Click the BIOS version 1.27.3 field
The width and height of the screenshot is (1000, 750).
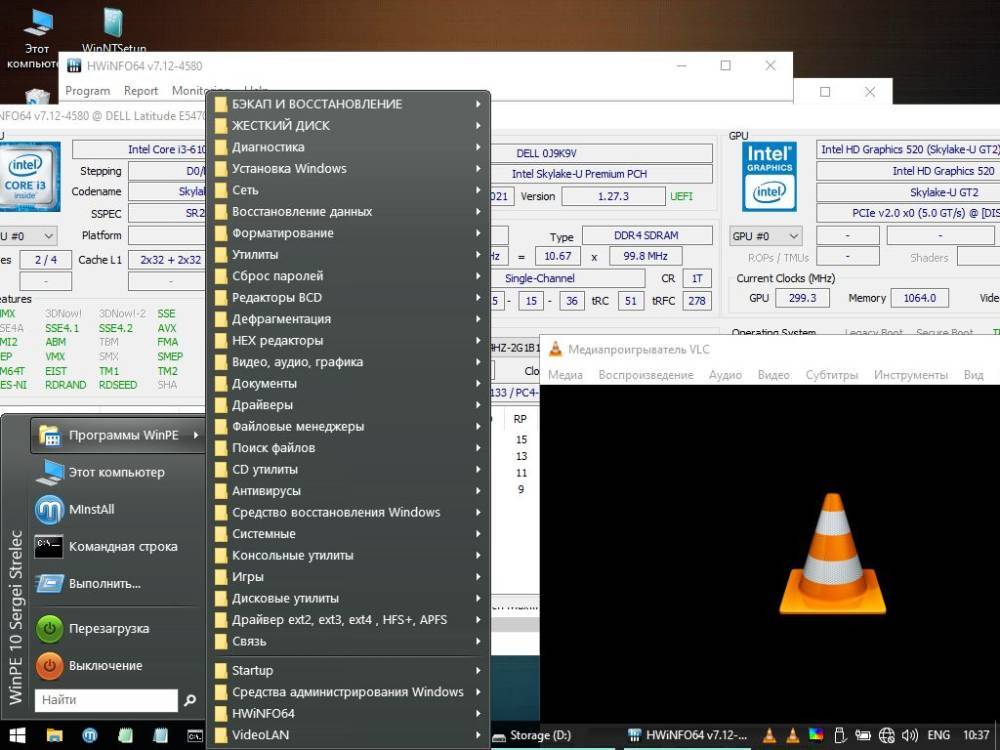613,196
